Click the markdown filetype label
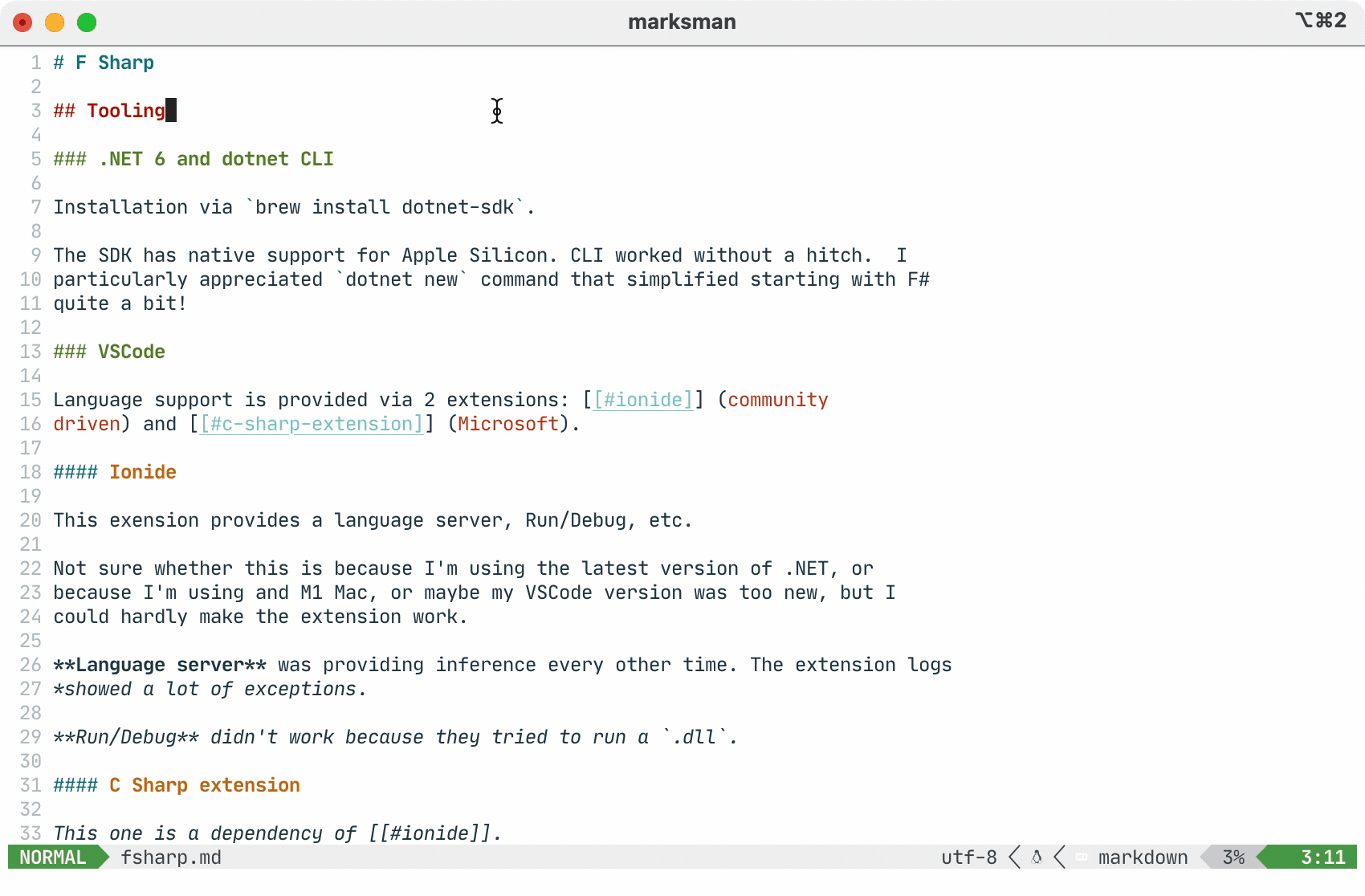 coord(1143,857)
